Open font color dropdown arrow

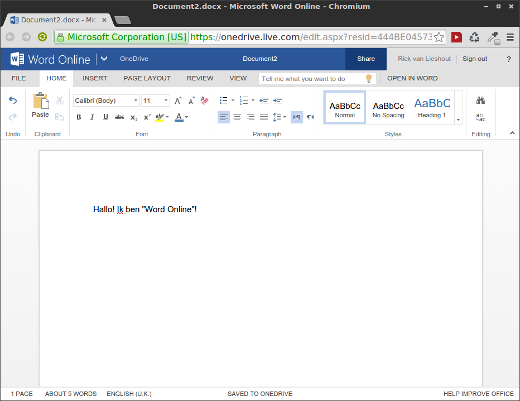[x=186, y=117]
